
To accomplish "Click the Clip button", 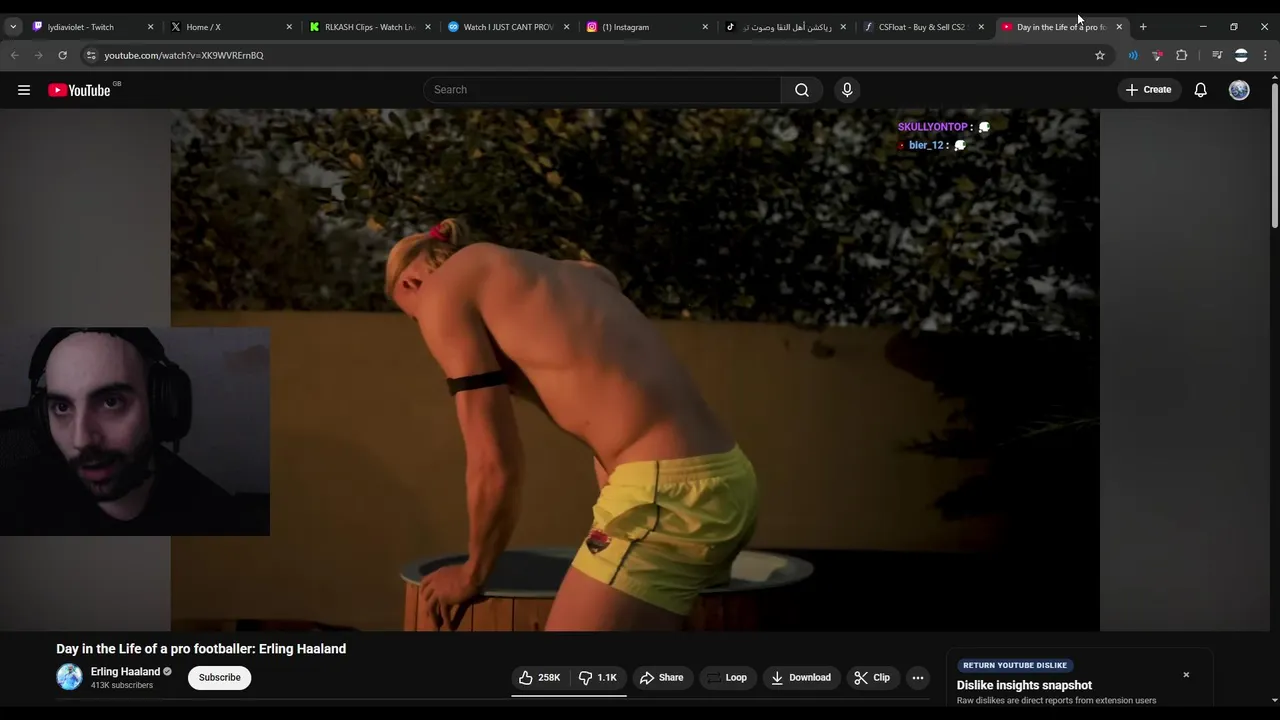I will pos(871,678).
